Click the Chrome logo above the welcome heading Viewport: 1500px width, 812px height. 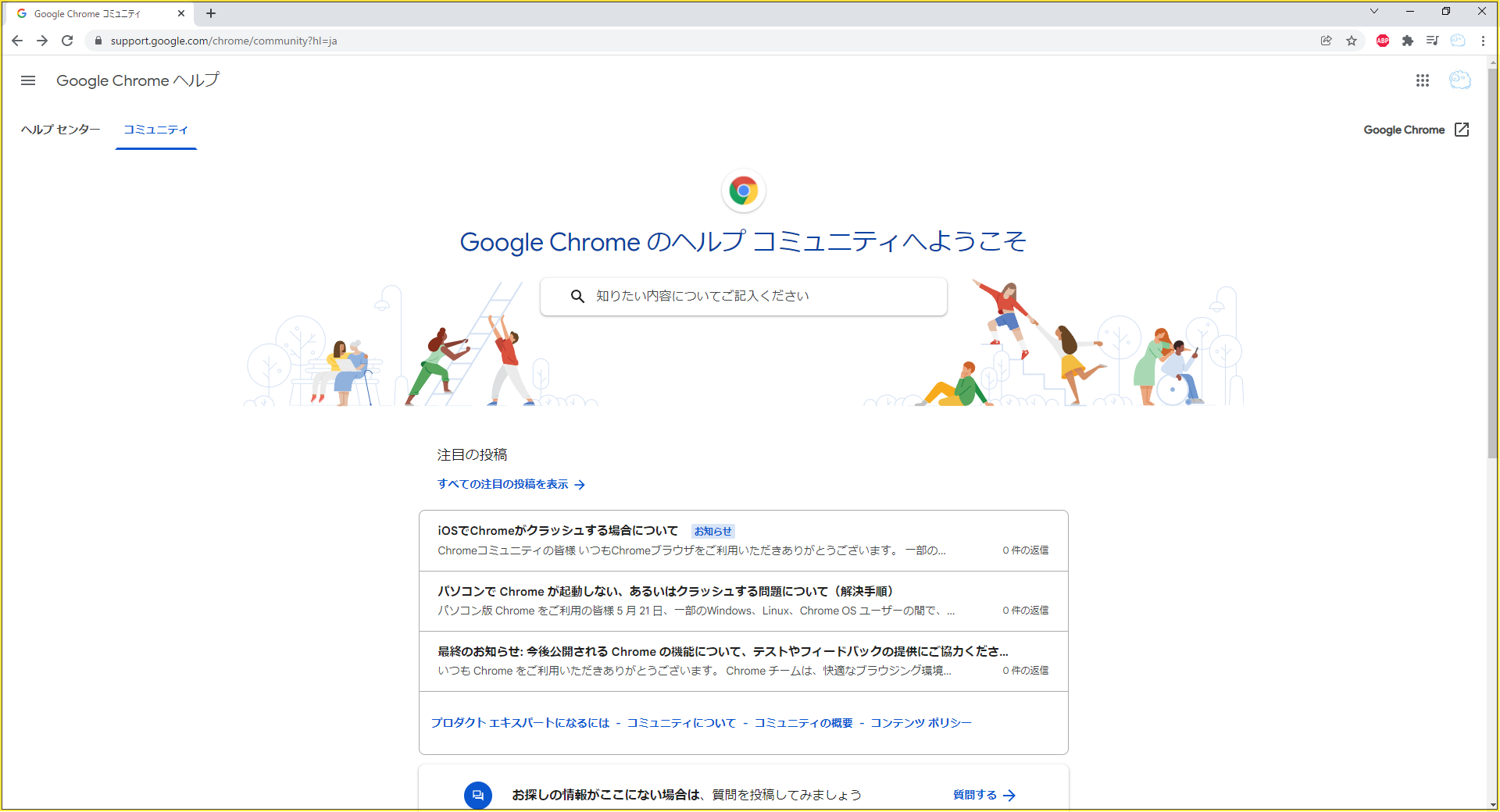tap(744, 191)
